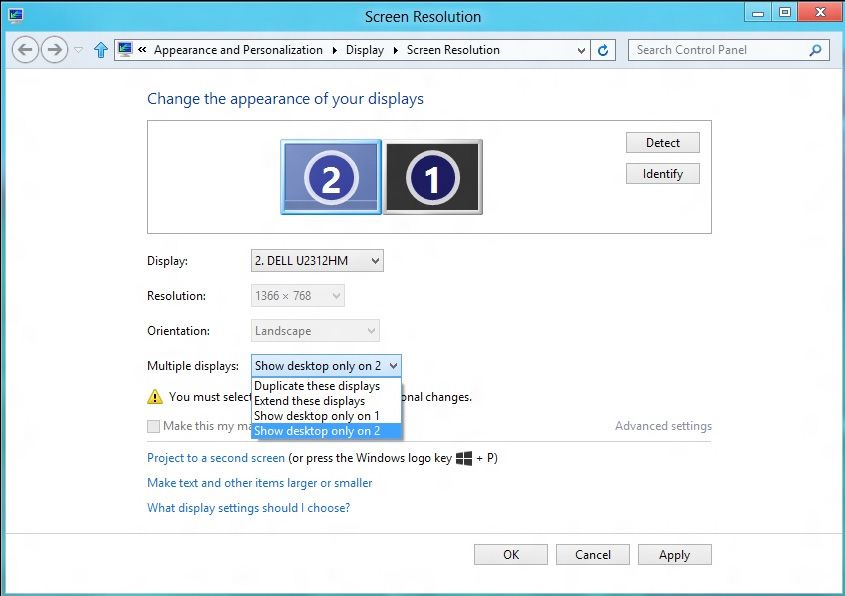The height and width of the screenshot is (596, 845).
Task: Click the Identify button
Action: [x=663, y=174]
